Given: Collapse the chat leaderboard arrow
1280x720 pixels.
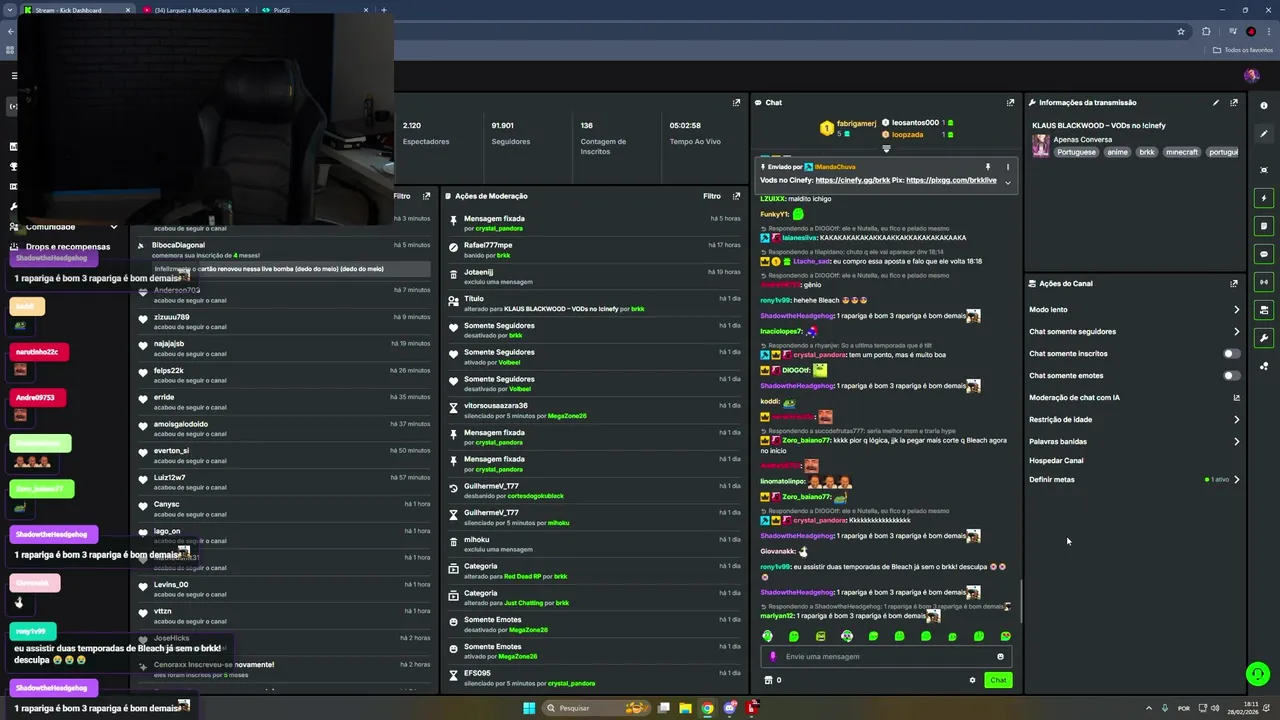Looking at the screenshot, I should (x=886, y=148).
